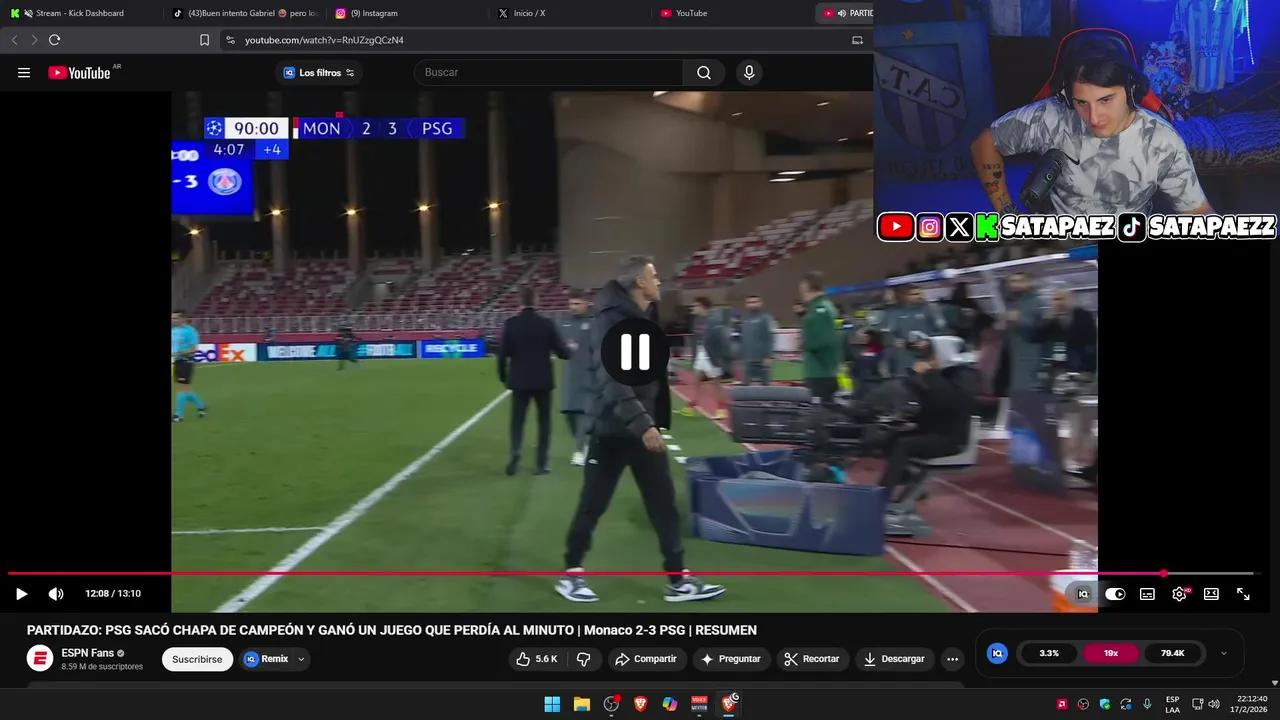Click the 79.4K stat pill
The image size is (1280, 720).
(1173, 653)
